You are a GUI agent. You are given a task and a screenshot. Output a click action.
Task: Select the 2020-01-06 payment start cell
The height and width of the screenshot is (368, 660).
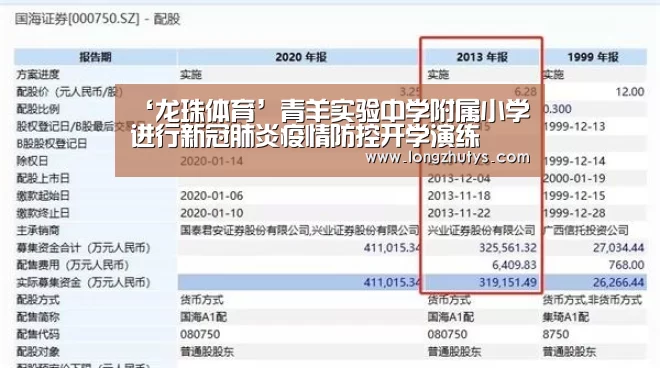212,196
